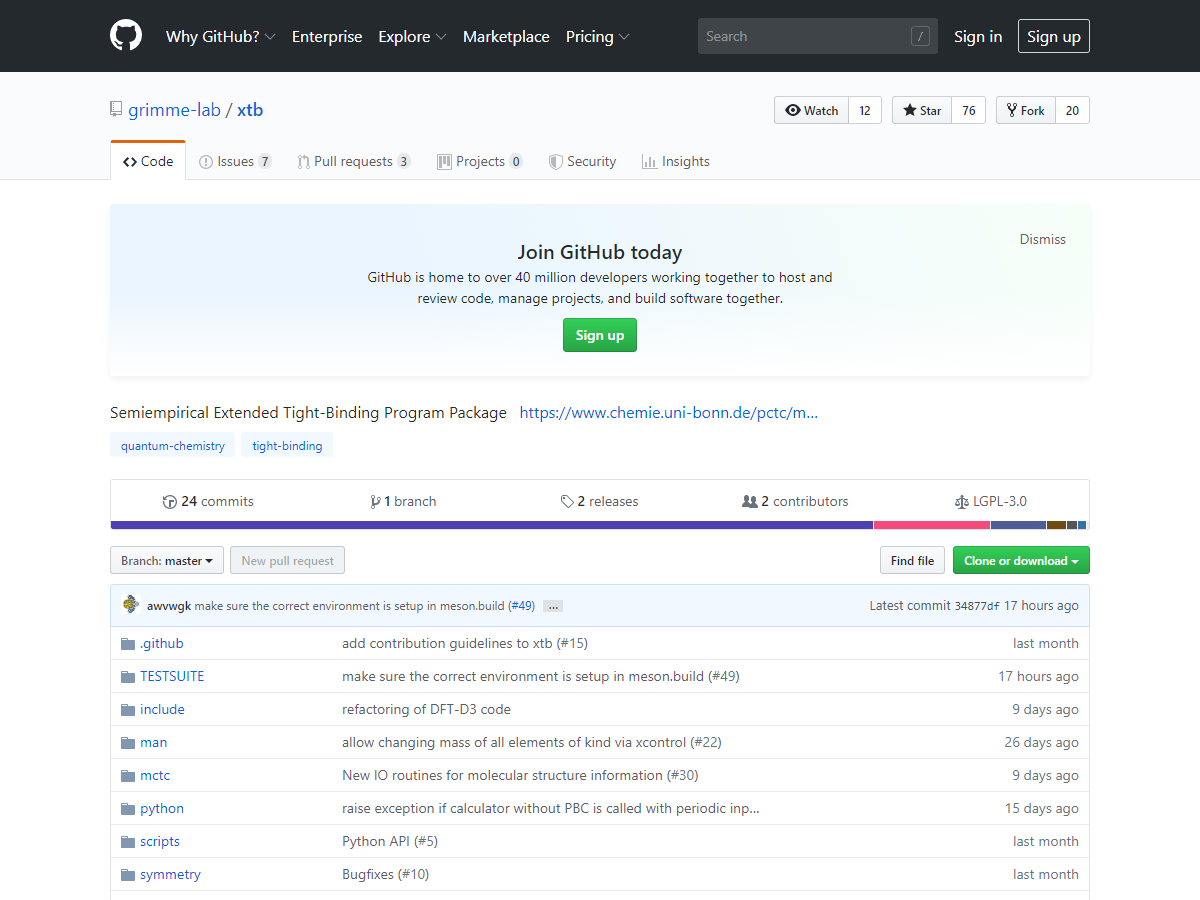Click the contributors people icon

click(x=749, y=502)
